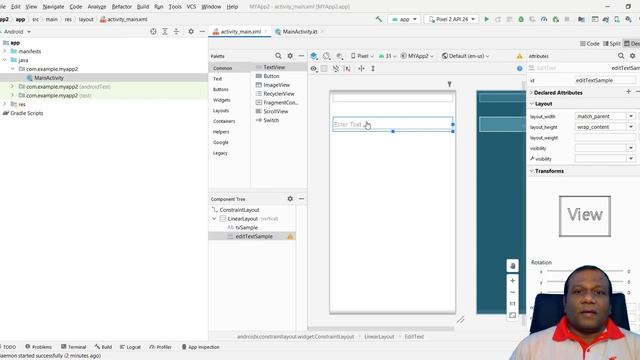Open the API 31 version dropdown

click(x=387, y=56)
